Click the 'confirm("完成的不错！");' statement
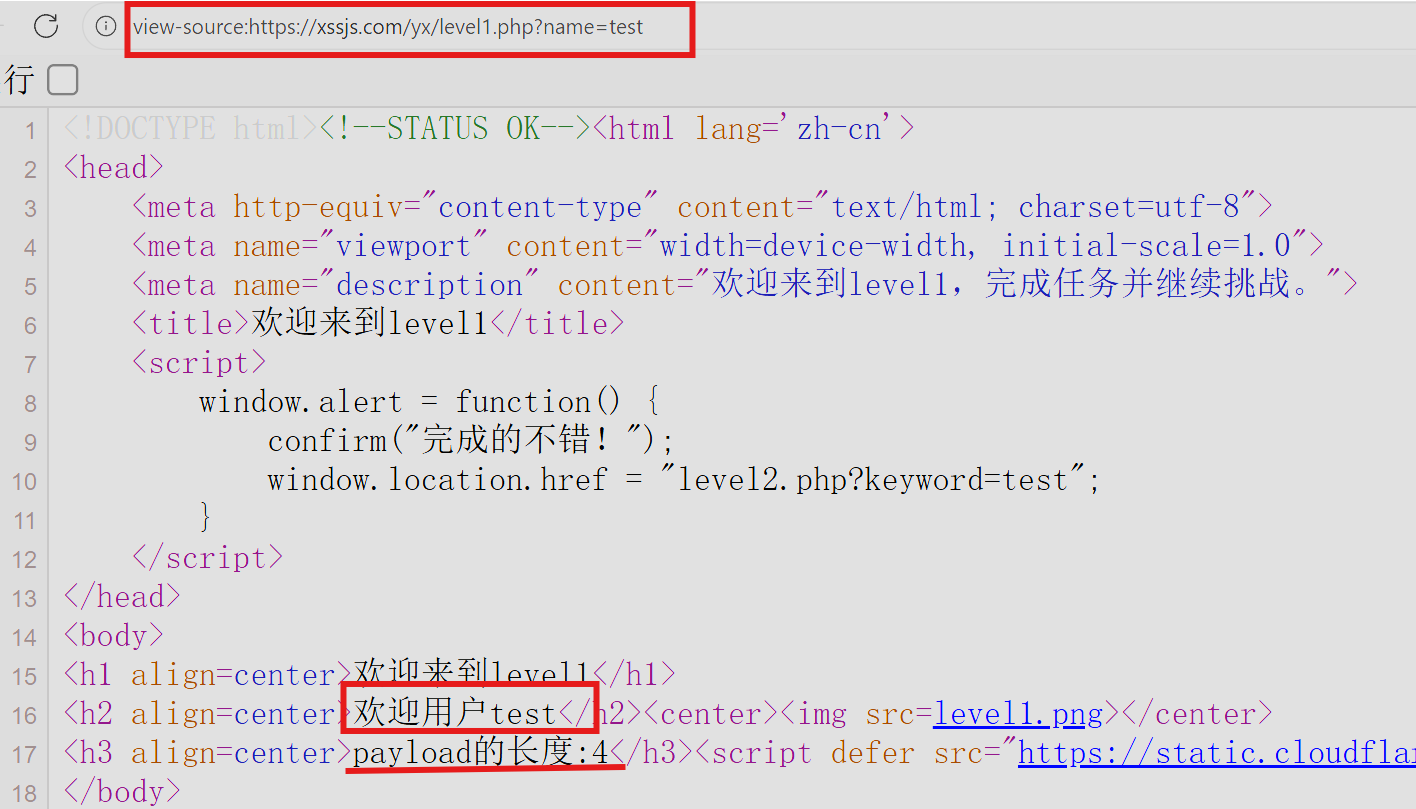Image resolution: width=1416 pixels, height=809 pixels. [471, 441]
